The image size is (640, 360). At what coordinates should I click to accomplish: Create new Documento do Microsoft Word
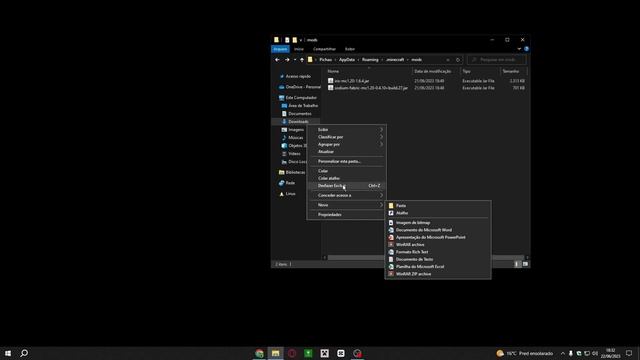pyautogui.click(x=438, y=230)
